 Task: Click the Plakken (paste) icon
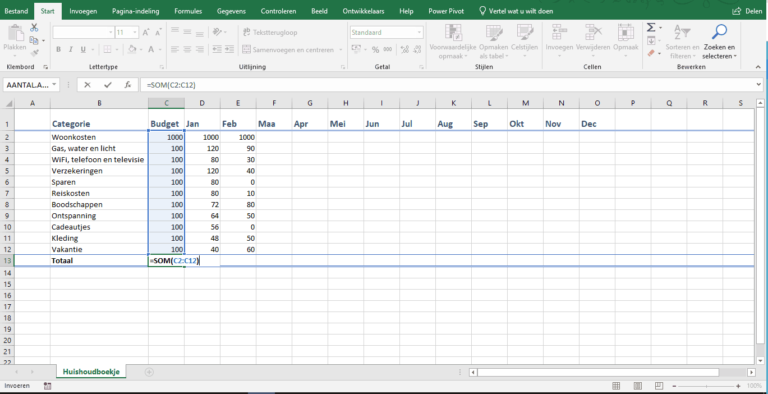[x=15, y=33]
